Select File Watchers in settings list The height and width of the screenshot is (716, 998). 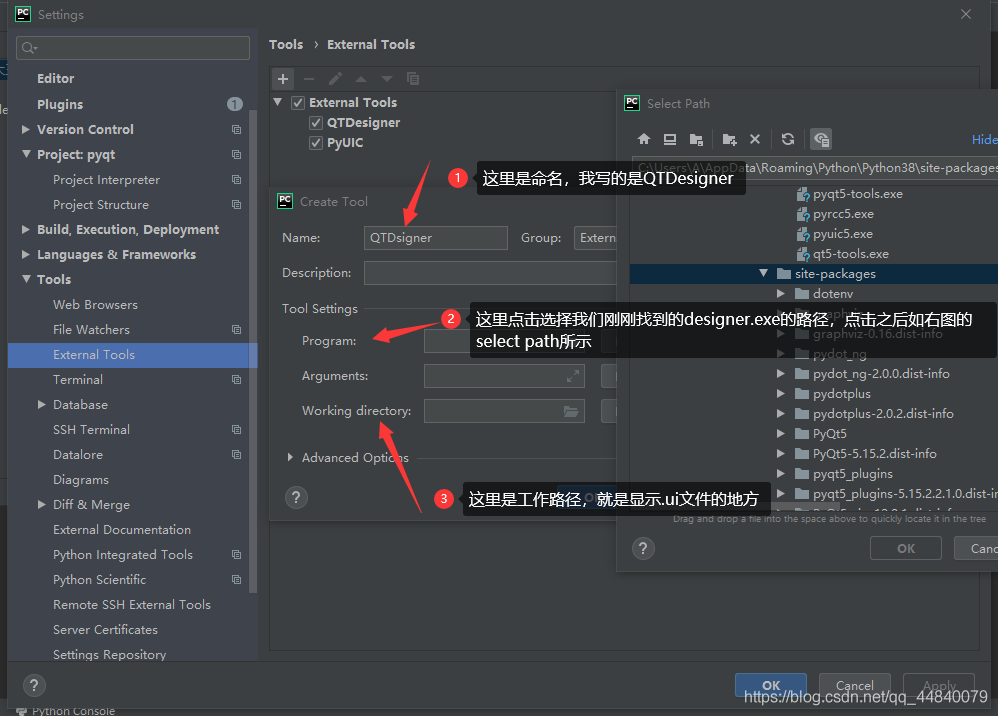pyautogui.click(x=91, y=329)
